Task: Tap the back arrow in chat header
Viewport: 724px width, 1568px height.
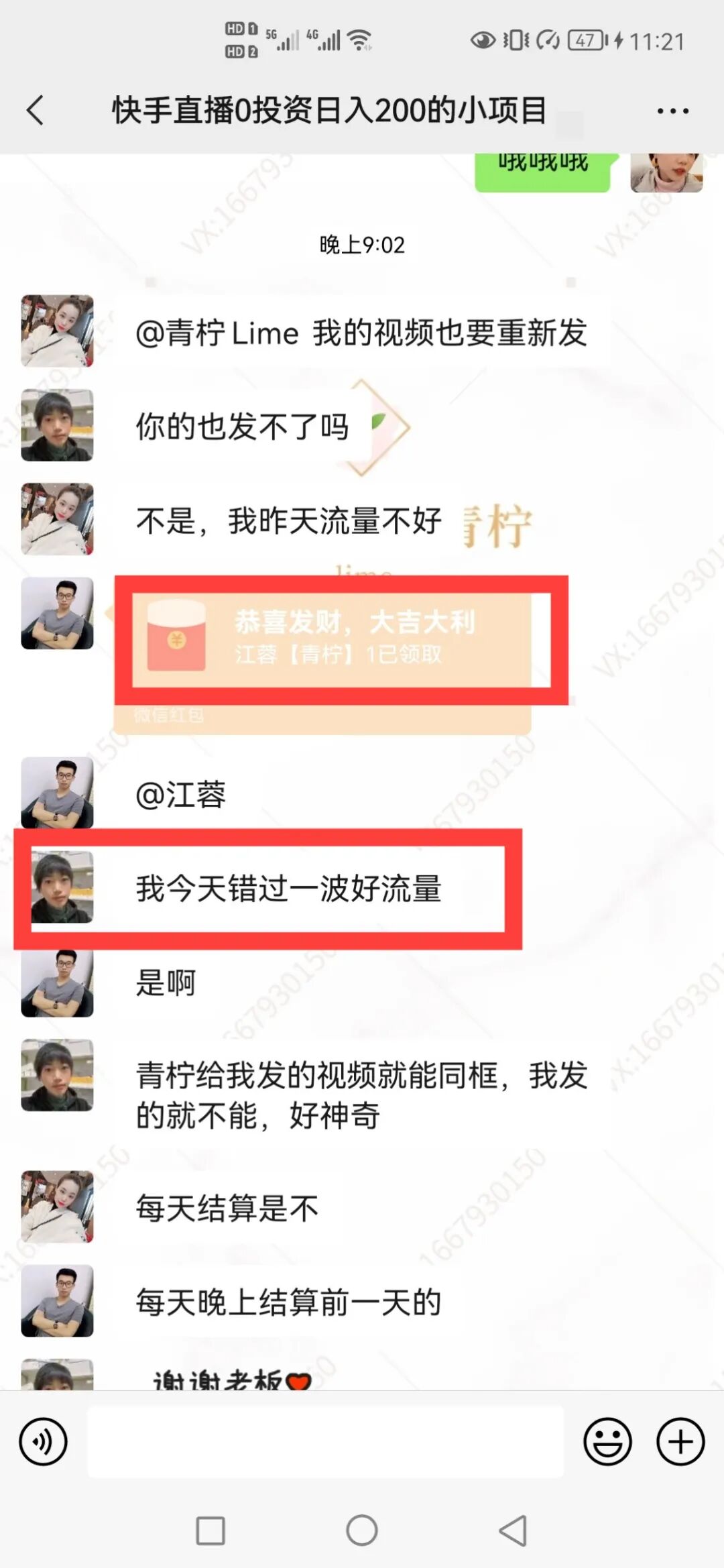Action: tap(35, 111)
